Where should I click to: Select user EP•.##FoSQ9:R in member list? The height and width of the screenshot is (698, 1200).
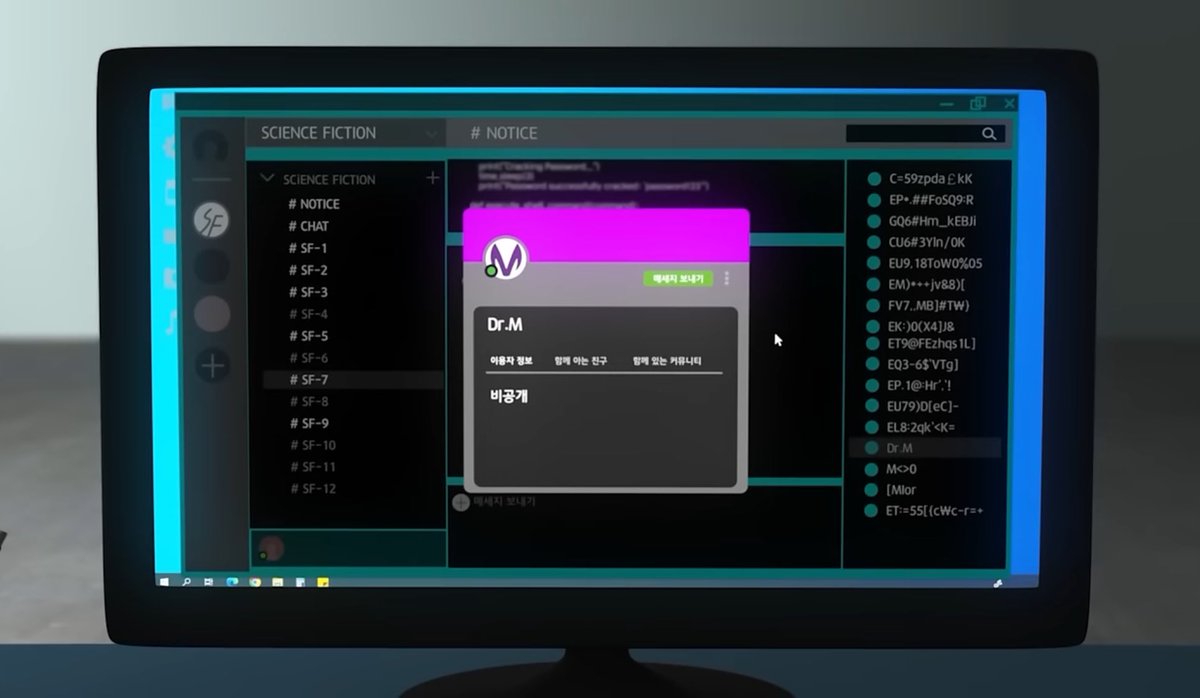click(x=931, y=200)
